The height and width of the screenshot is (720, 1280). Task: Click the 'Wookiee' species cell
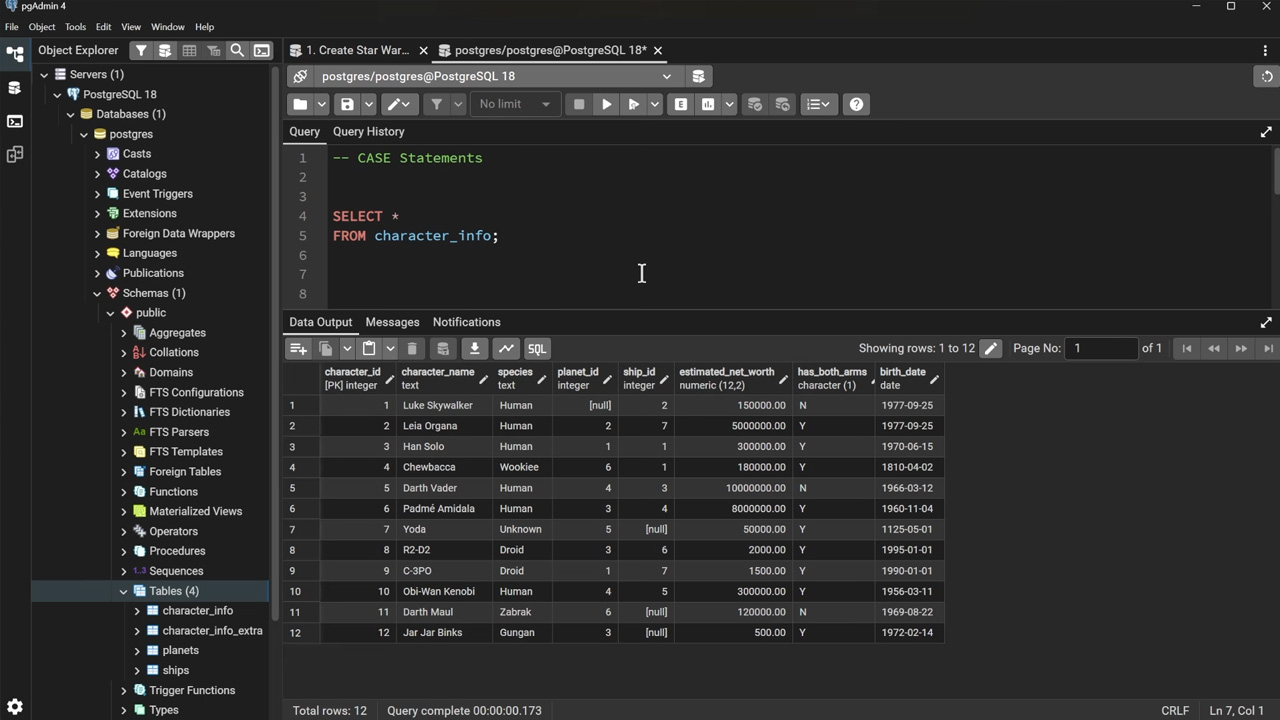click(x=522, y=467)
